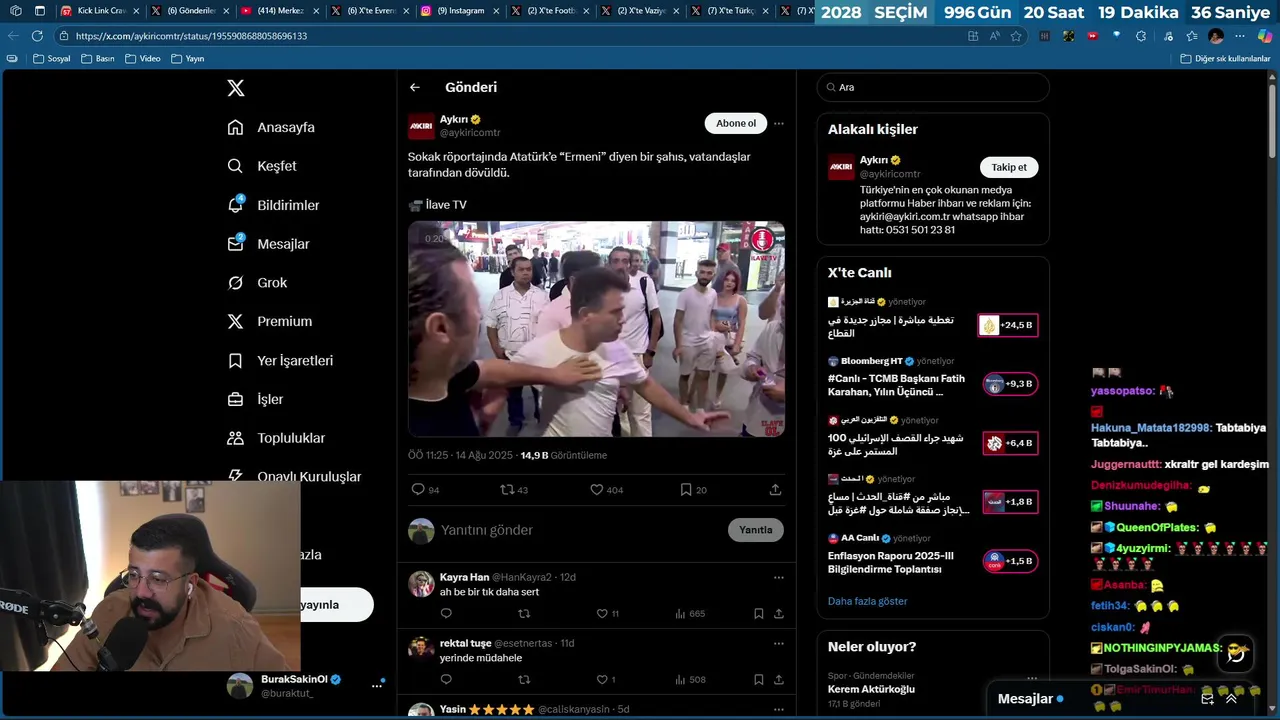Like rektal tuşe's reply
This screenshot has height=720, width=1280.
click(602, 679)
